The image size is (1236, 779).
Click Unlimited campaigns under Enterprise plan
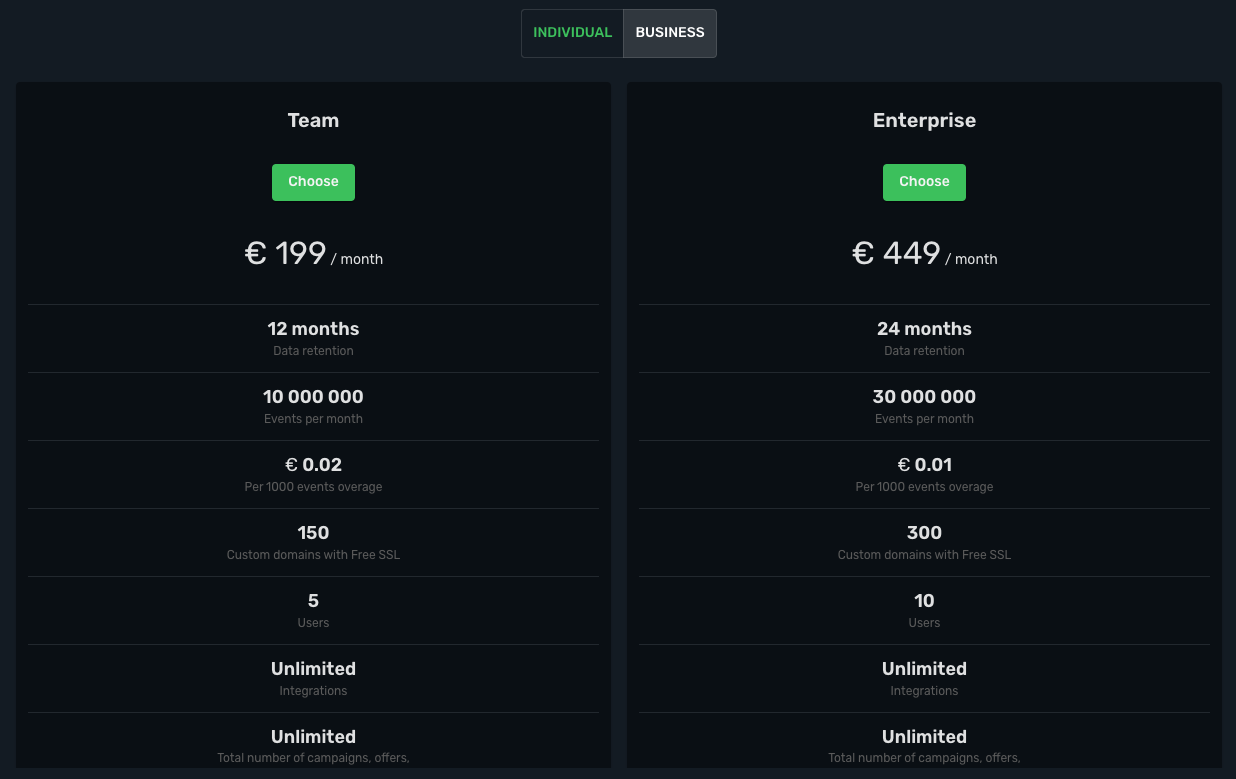(924, 736)
